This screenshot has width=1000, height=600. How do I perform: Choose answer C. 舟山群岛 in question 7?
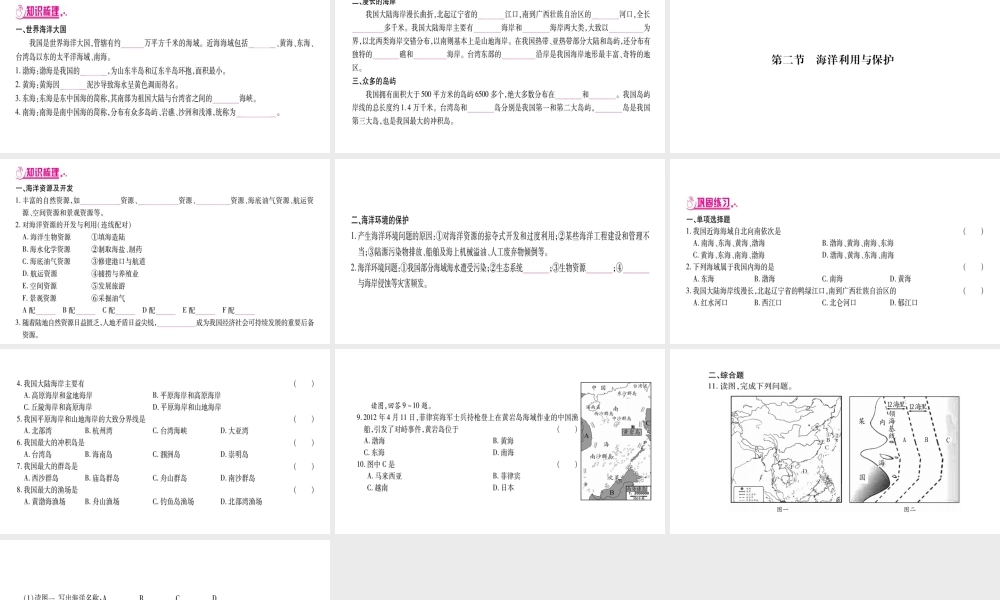[170, 478]
